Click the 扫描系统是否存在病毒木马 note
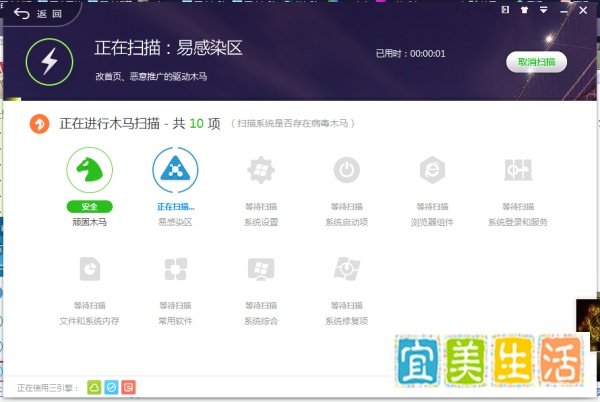The height and width of the screenshot is (402, 600). pyautogui.click(x=293, y=123)
